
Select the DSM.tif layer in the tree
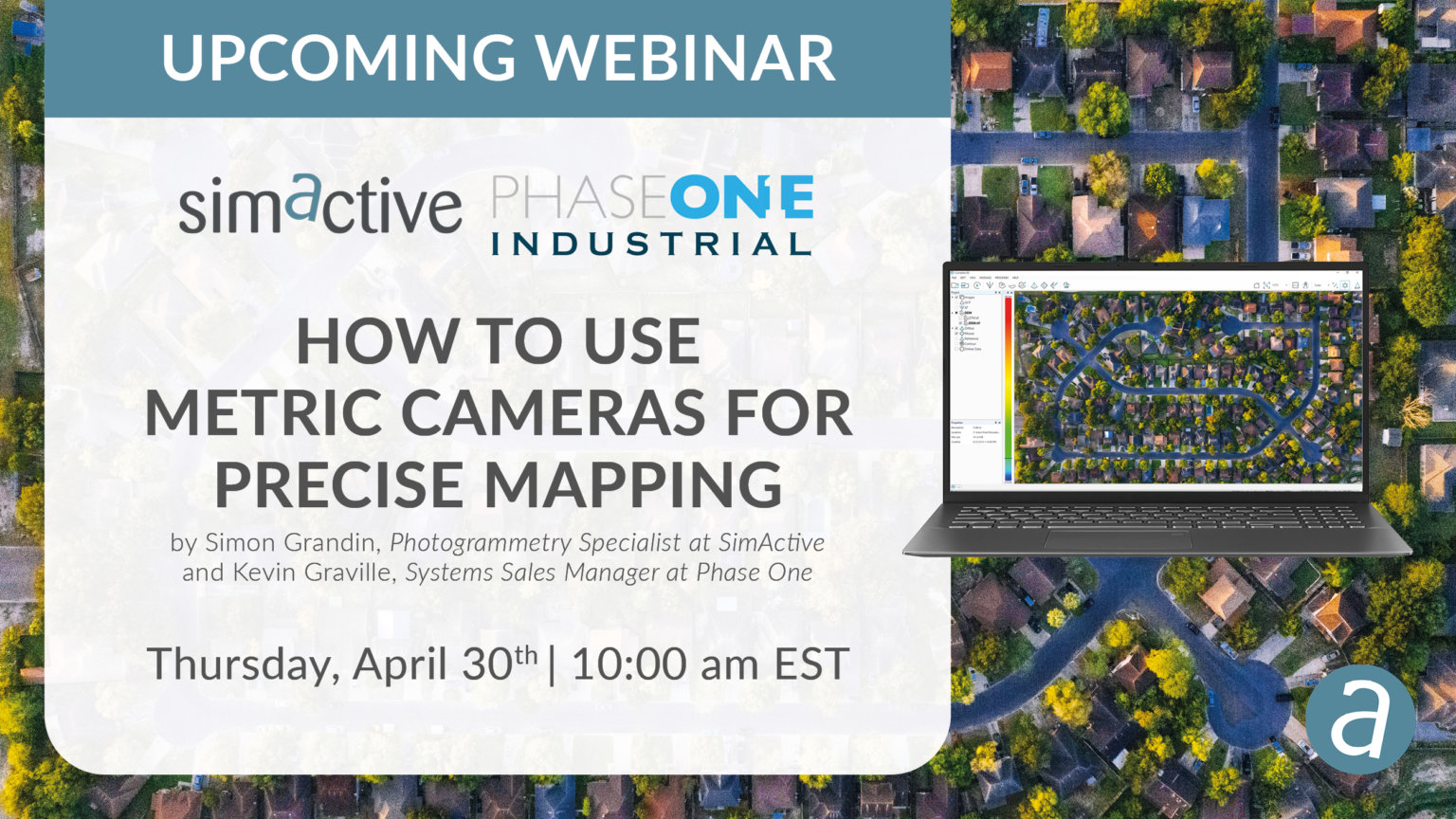(x=972, y=322)
